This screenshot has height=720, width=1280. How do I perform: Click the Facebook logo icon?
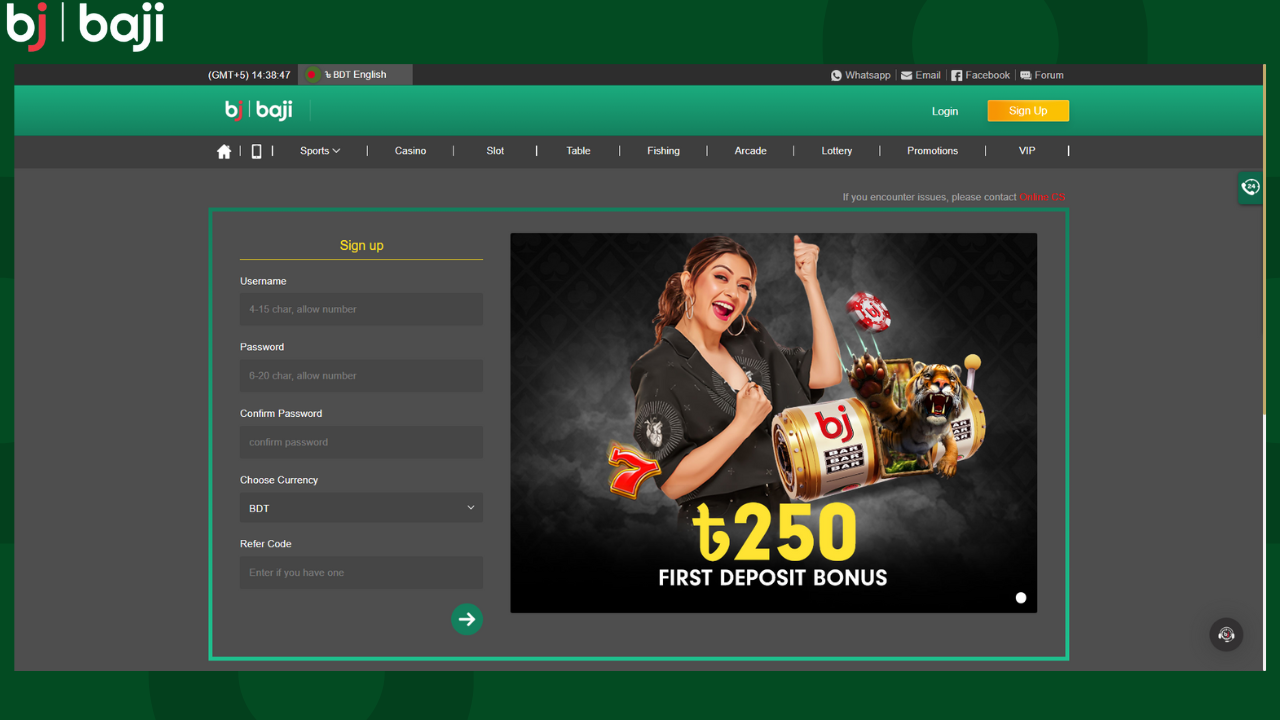[956, 75]
